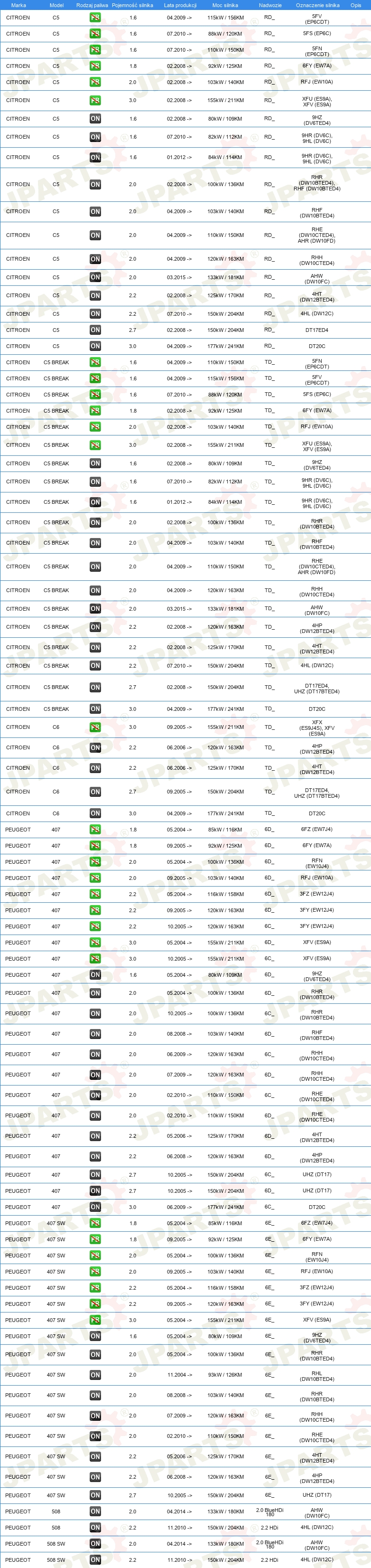371x1568 pixels.
Task: Click petrol icon in 407 SW RFN (EW10J4) row
Action: click(95, 1256)
